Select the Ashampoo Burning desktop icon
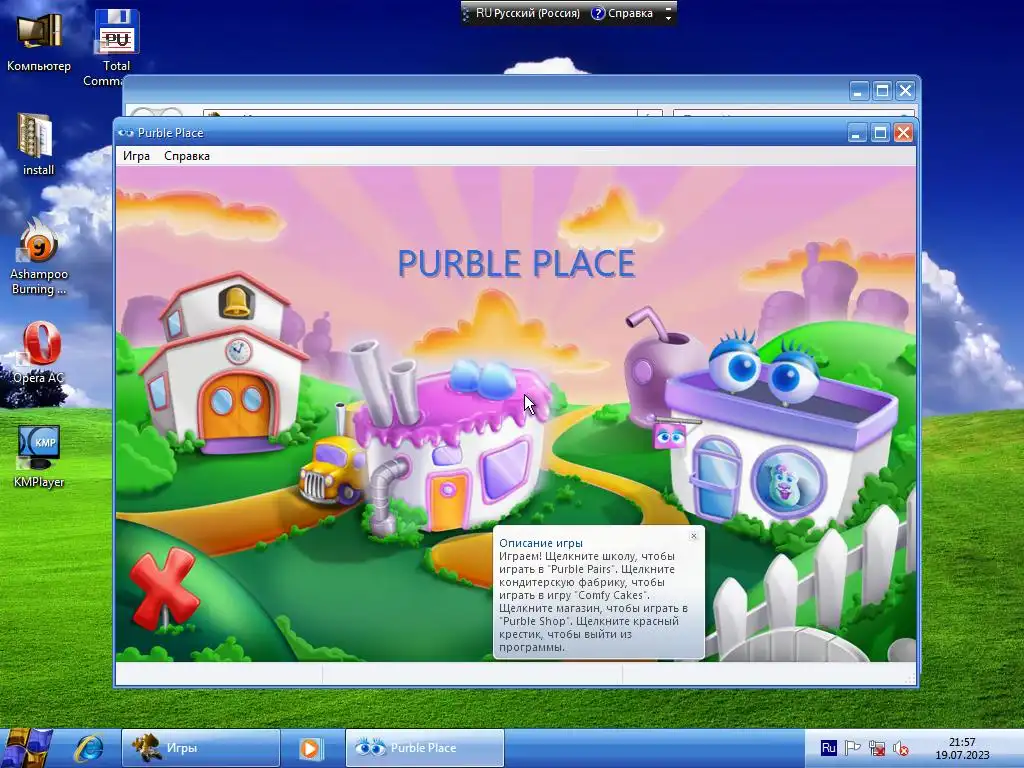The height and width of the screenshot is (768, 1024). [x=39, y=257]
